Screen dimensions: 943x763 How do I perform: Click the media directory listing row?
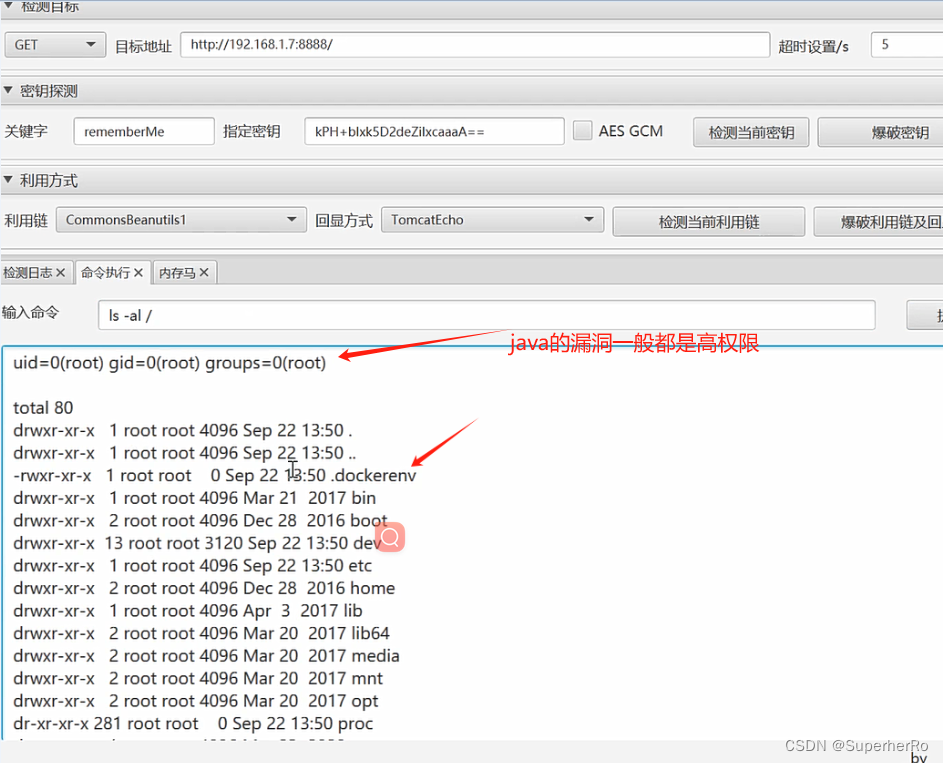206,655
